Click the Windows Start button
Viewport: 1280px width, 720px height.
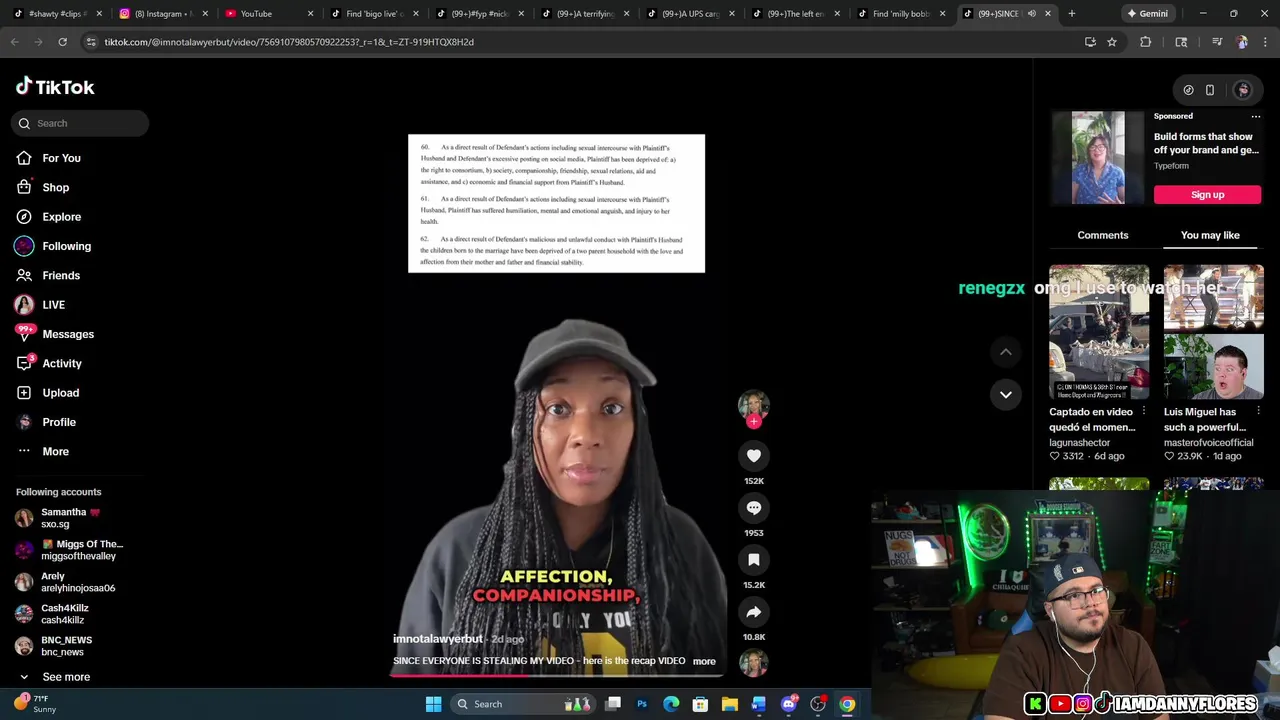pos(433,704)
